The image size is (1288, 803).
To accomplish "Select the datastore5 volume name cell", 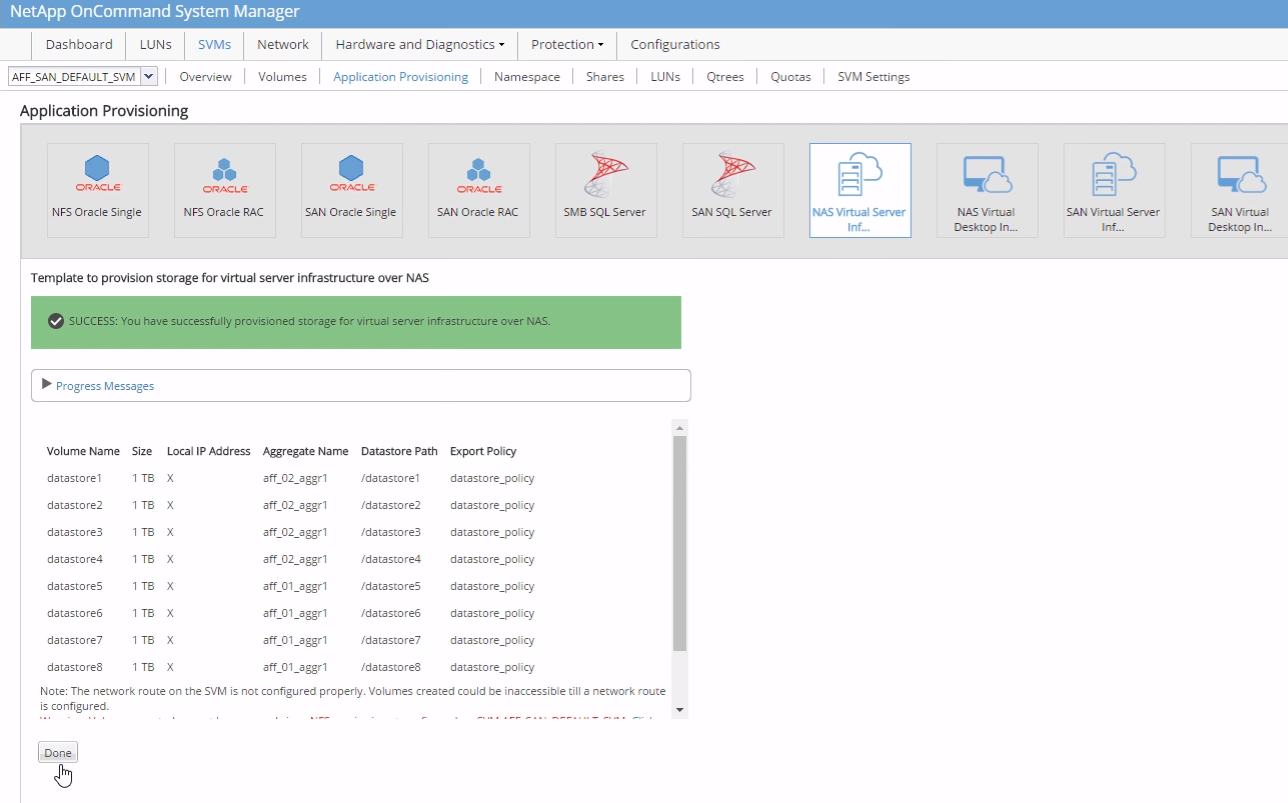I will click(75, 586).
